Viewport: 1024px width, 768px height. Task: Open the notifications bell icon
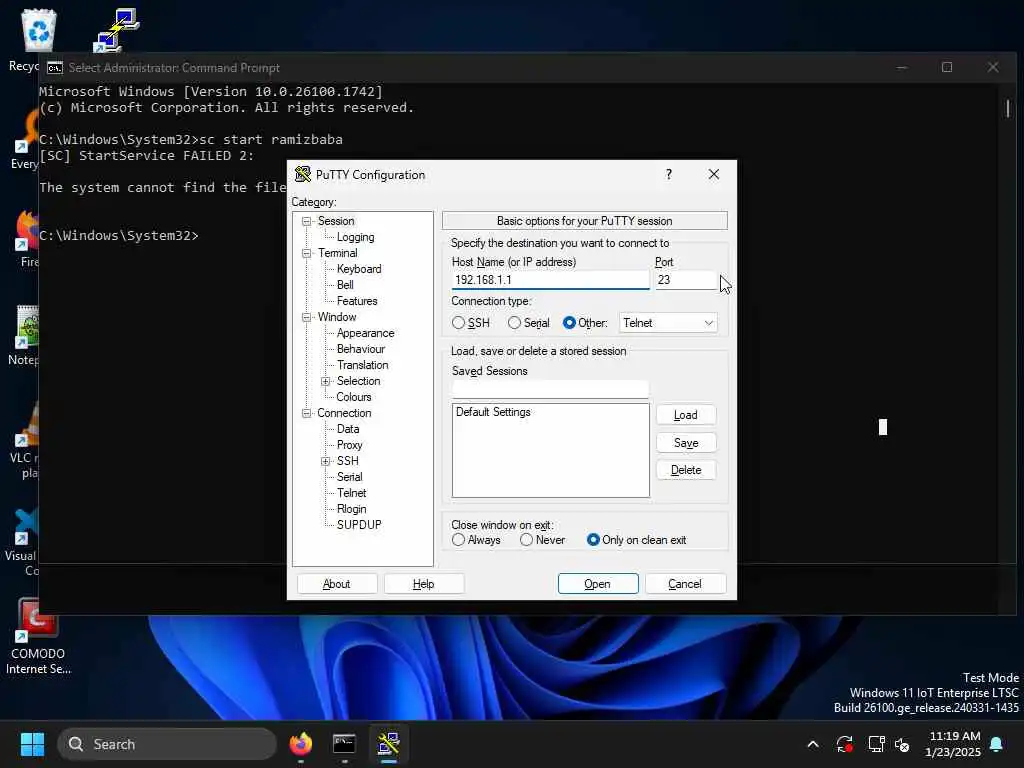tap(997, 744)
